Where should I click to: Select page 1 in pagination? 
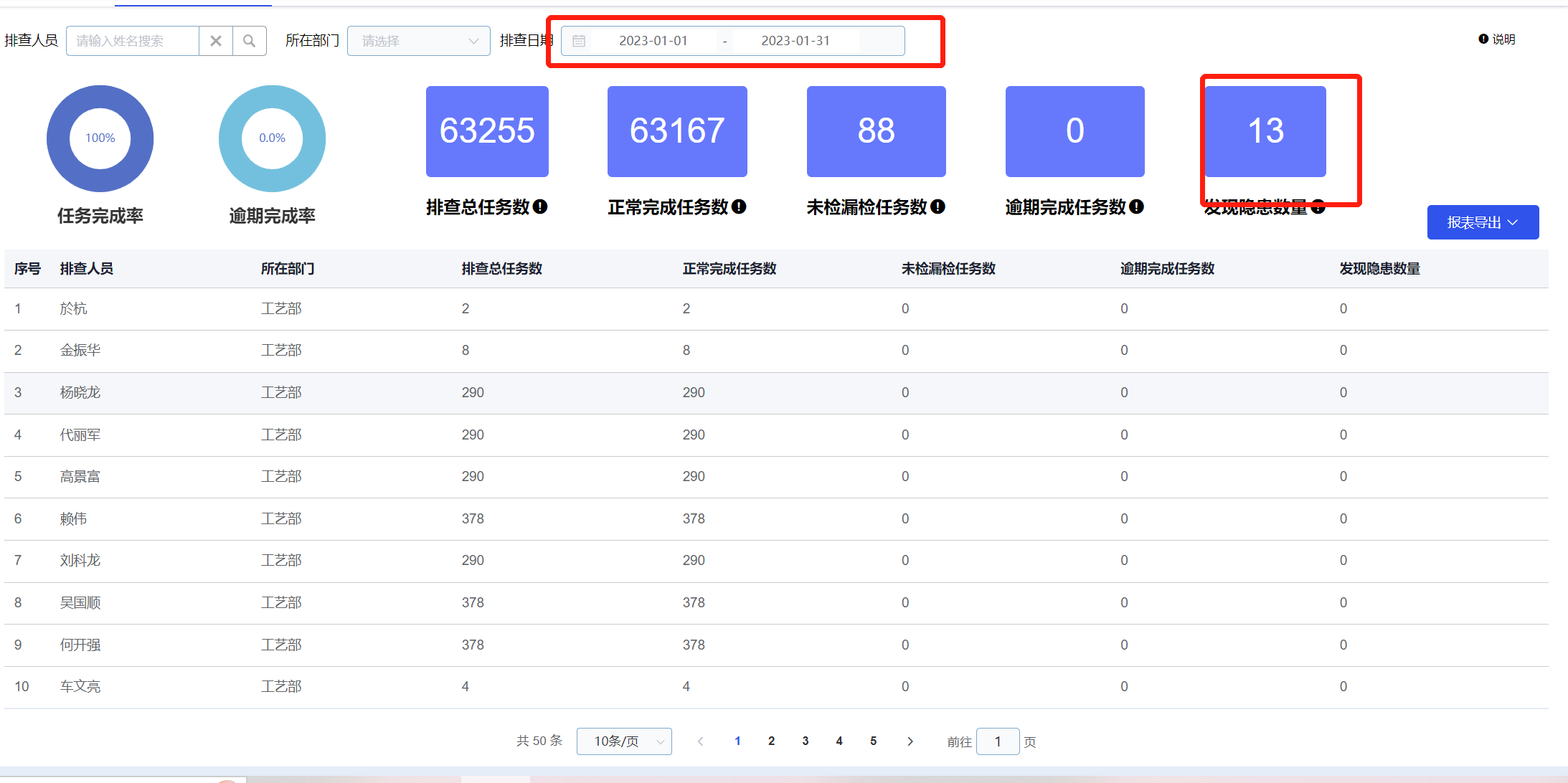[x=737, y=741]
